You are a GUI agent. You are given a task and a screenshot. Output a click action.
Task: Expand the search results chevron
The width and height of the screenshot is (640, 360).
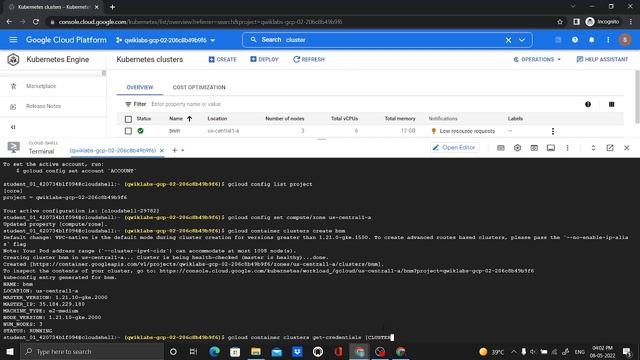click(522, 40)
